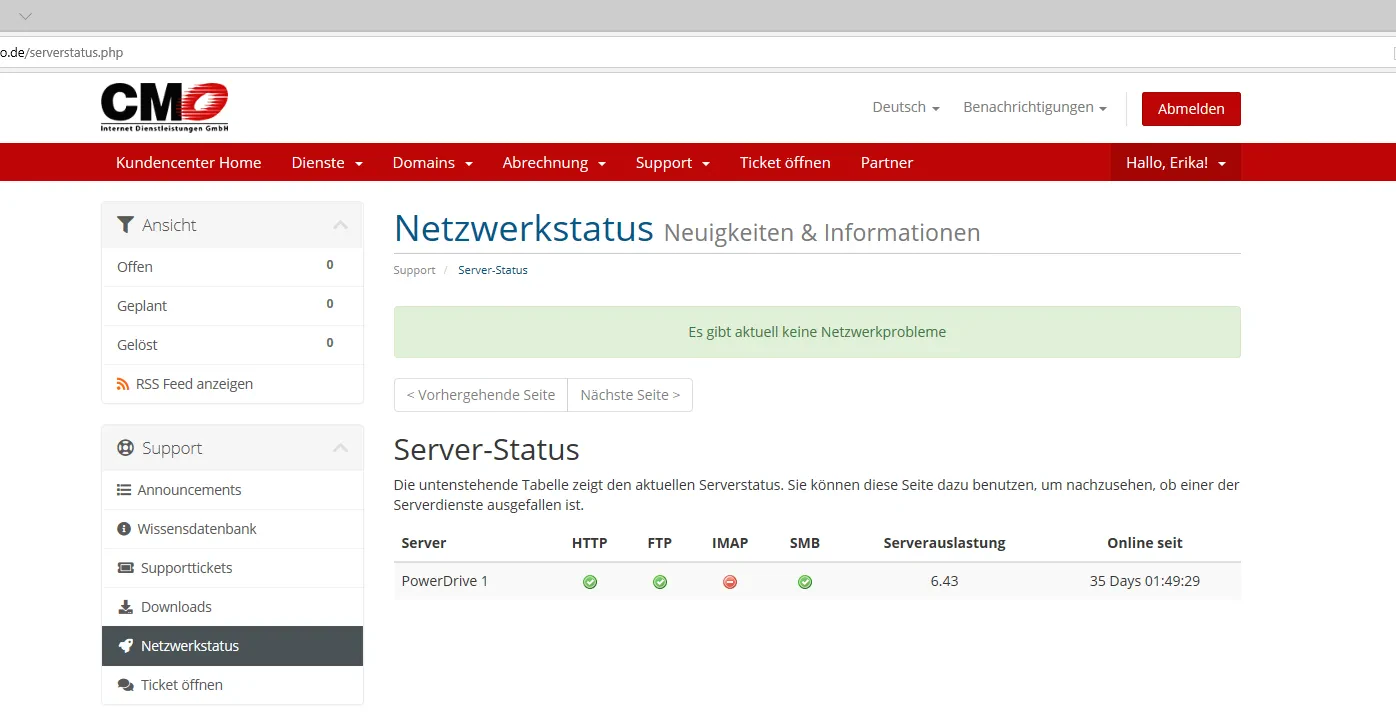Click the IMAP column header
1396x726 pixels.
pos(730,543)
